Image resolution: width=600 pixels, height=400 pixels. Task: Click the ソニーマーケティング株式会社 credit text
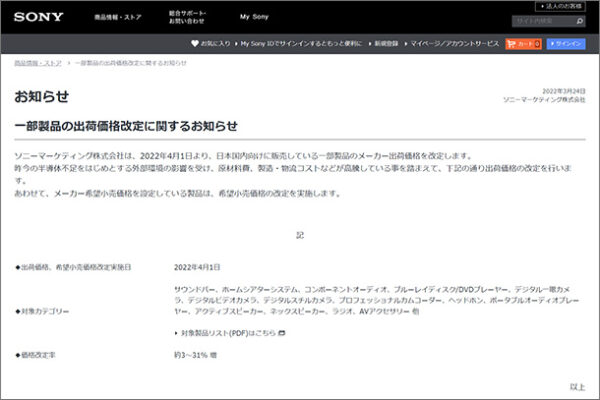(544, 100)
